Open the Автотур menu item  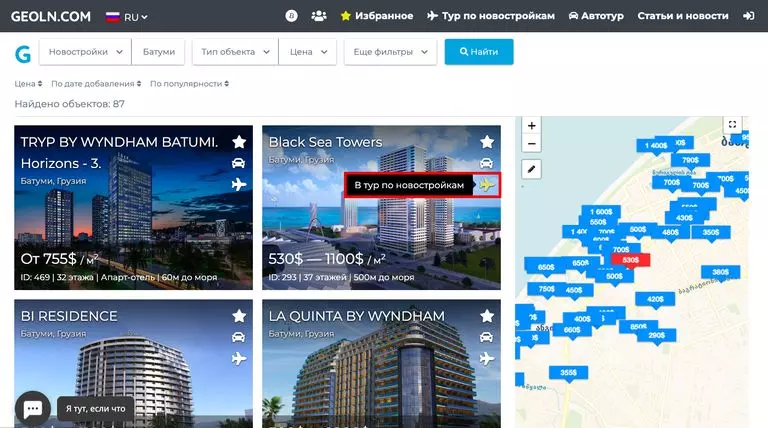click(596, 16)
